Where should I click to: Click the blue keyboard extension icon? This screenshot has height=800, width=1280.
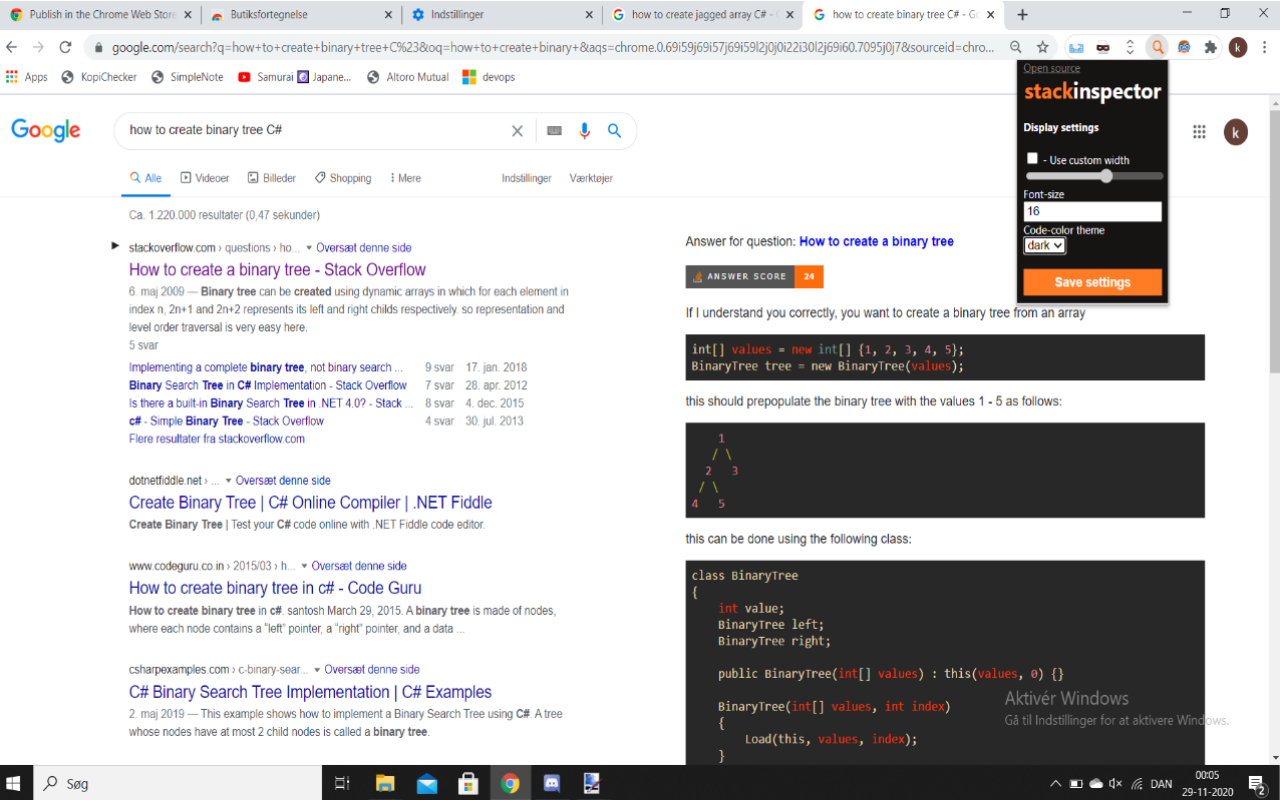pyautogui.click(x=1076, y=47)
